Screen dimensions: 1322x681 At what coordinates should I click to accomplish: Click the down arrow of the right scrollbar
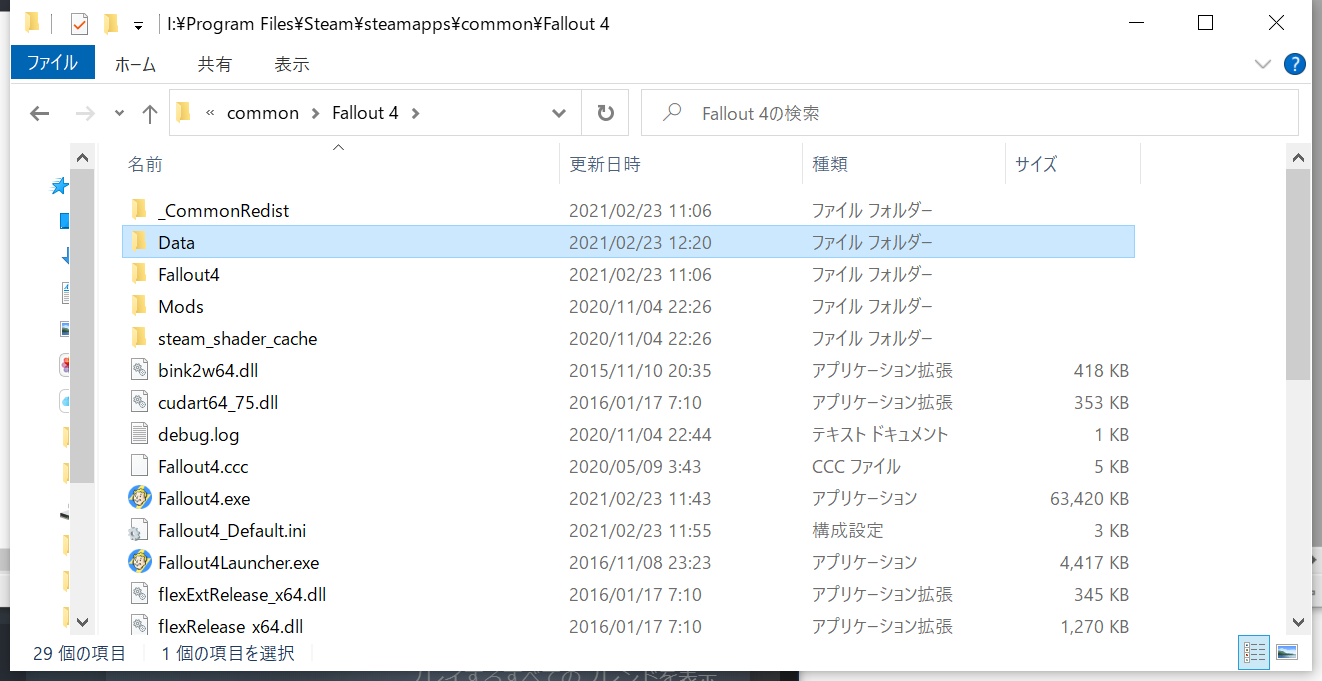1299,620
